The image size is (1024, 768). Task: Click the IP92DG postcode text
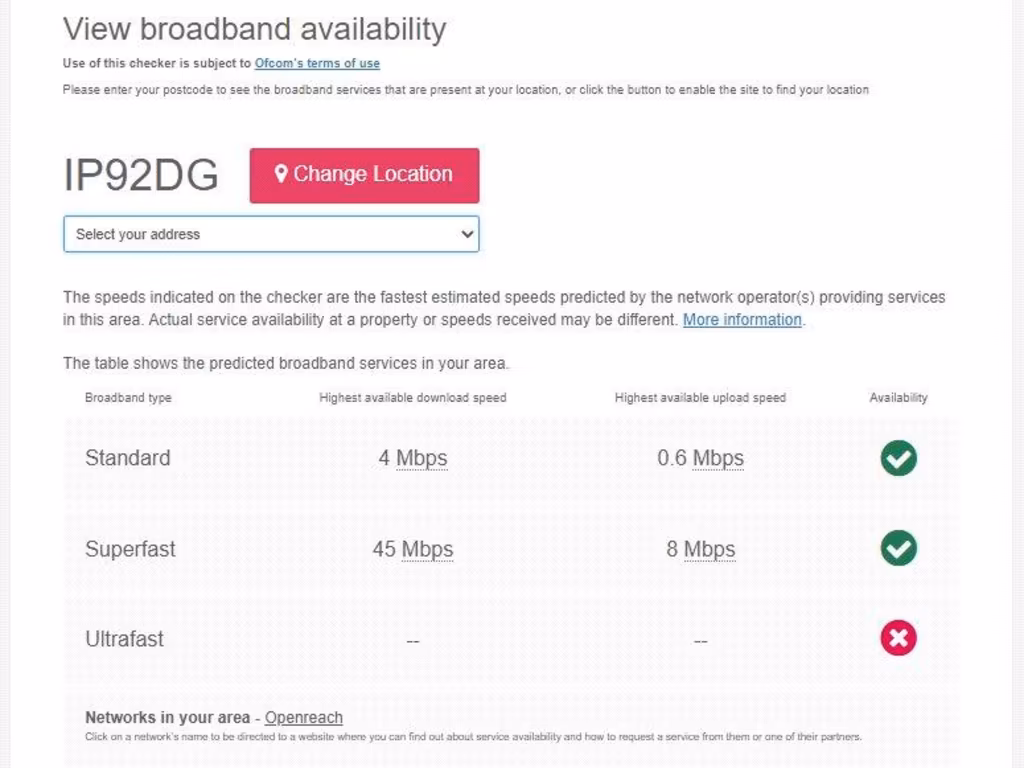pyautogui.click(x=141, y=175)
